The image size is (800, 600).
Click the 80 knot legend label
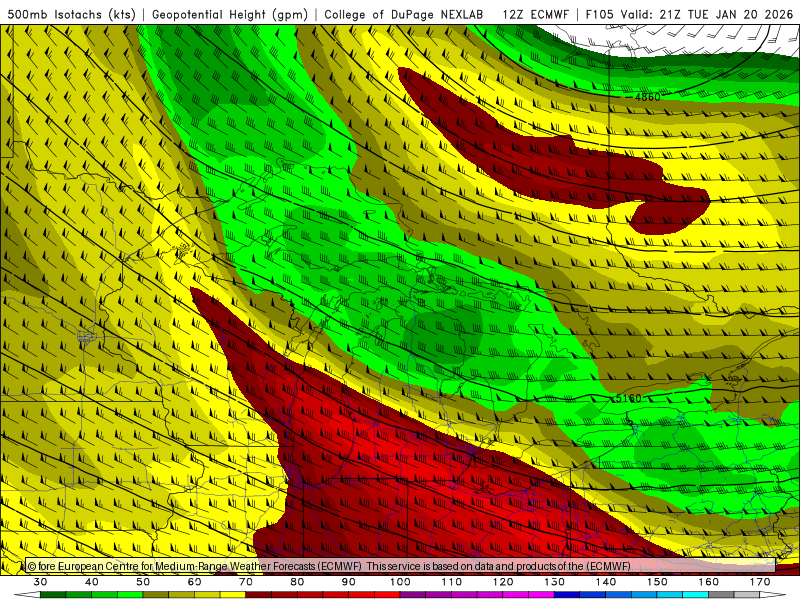(x=297, y=582)
